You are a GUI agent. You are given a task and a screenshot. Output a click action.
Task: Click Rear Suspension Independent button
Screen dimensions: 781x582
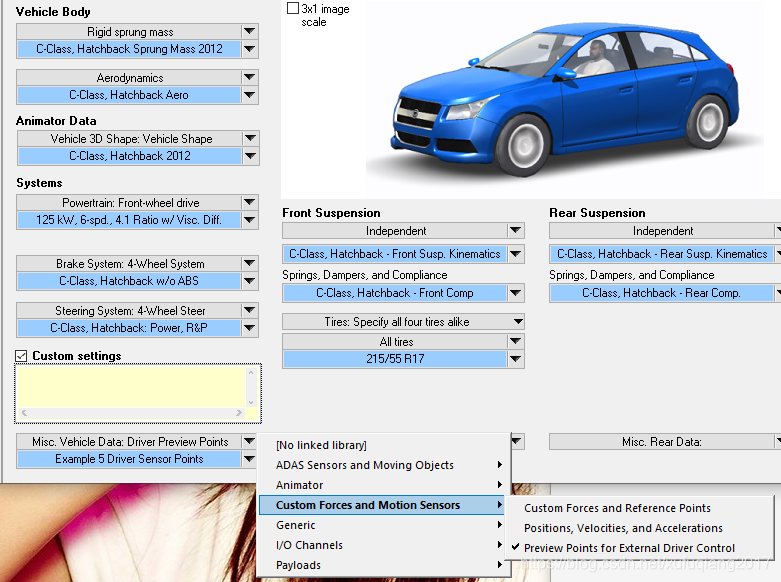662,231
